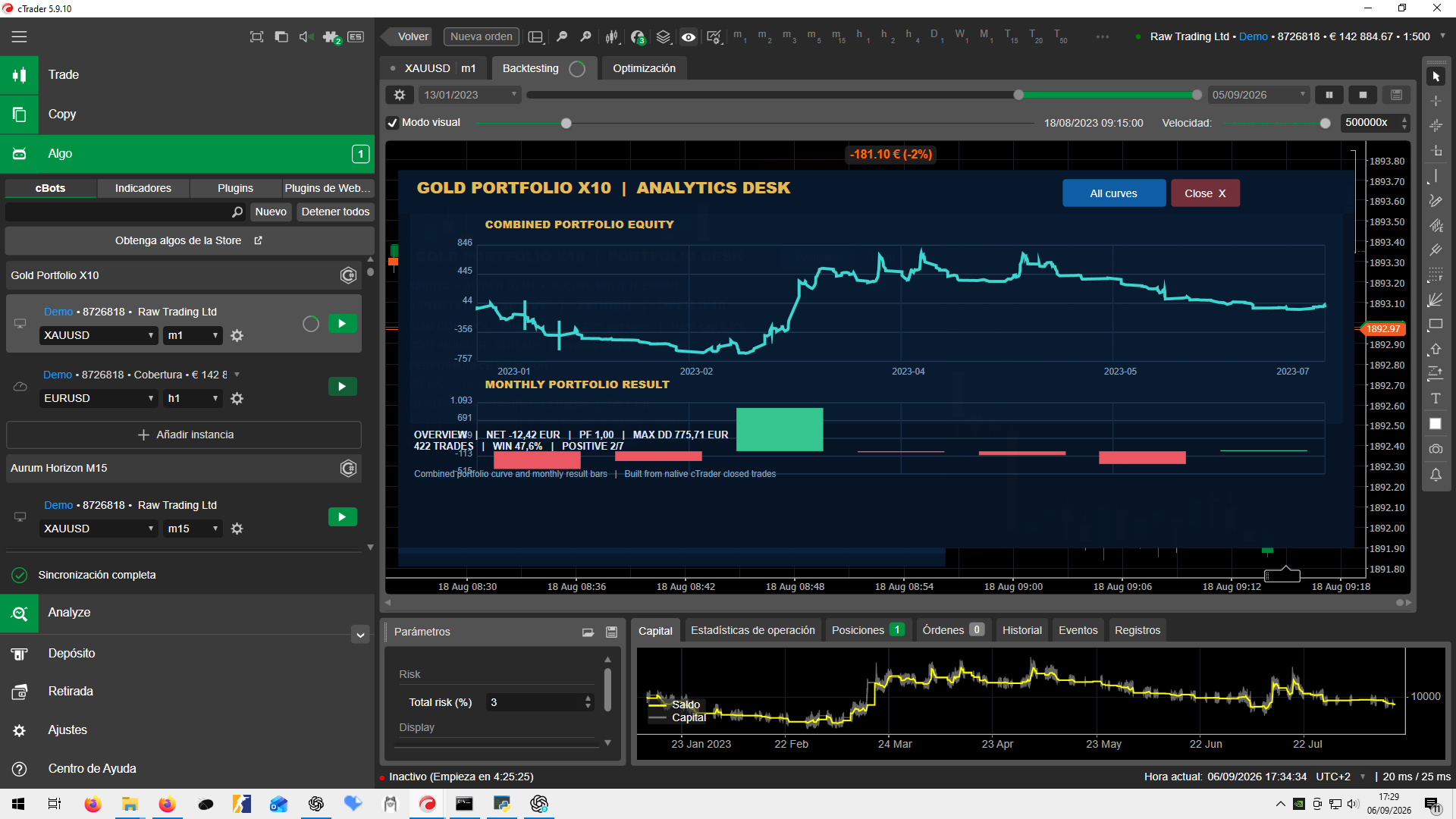Select the W1 timeframe toolbar button
This screenshot has width=1456, height=819.
pyautogui.click(x=962, y=36)
